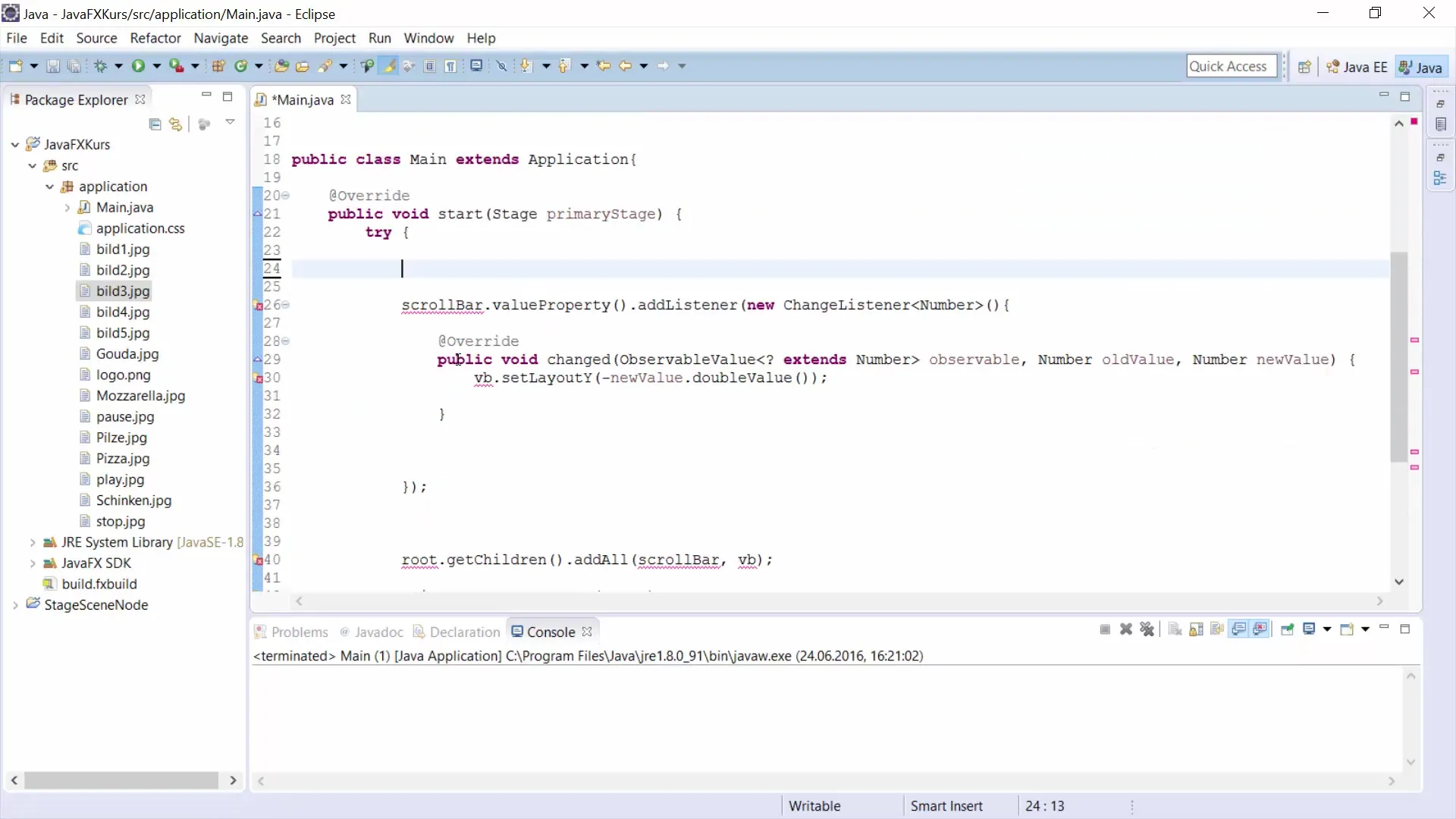Toggle Mark Occurrences highlighter icon
The width and height of the screenshot is (1456, 819).
(389, 66)
